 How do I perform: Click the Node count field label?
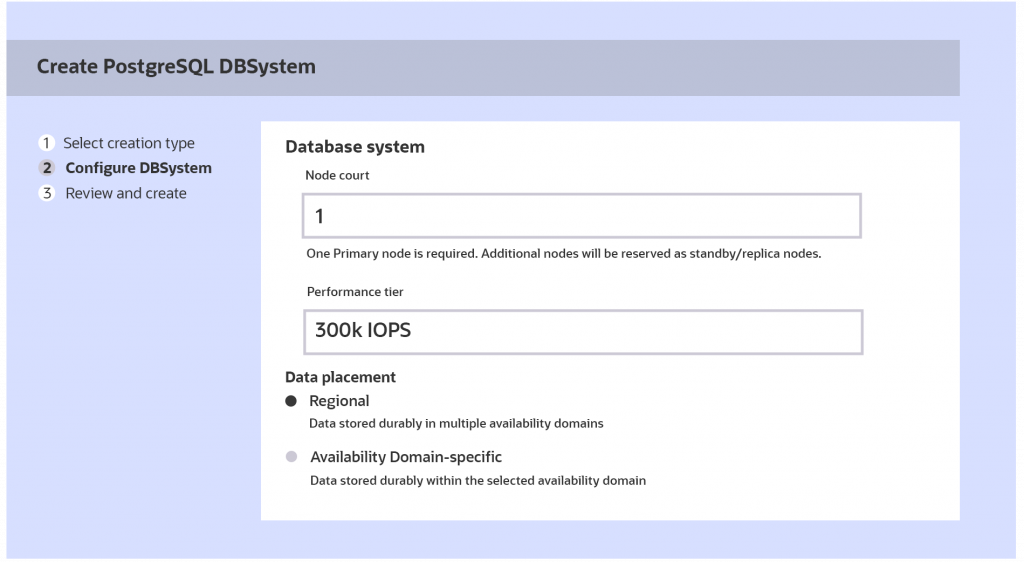point(337,176)
